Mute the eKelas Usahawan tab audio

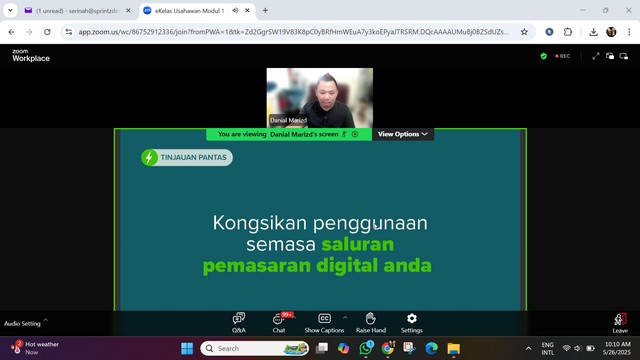pos(235,11)
